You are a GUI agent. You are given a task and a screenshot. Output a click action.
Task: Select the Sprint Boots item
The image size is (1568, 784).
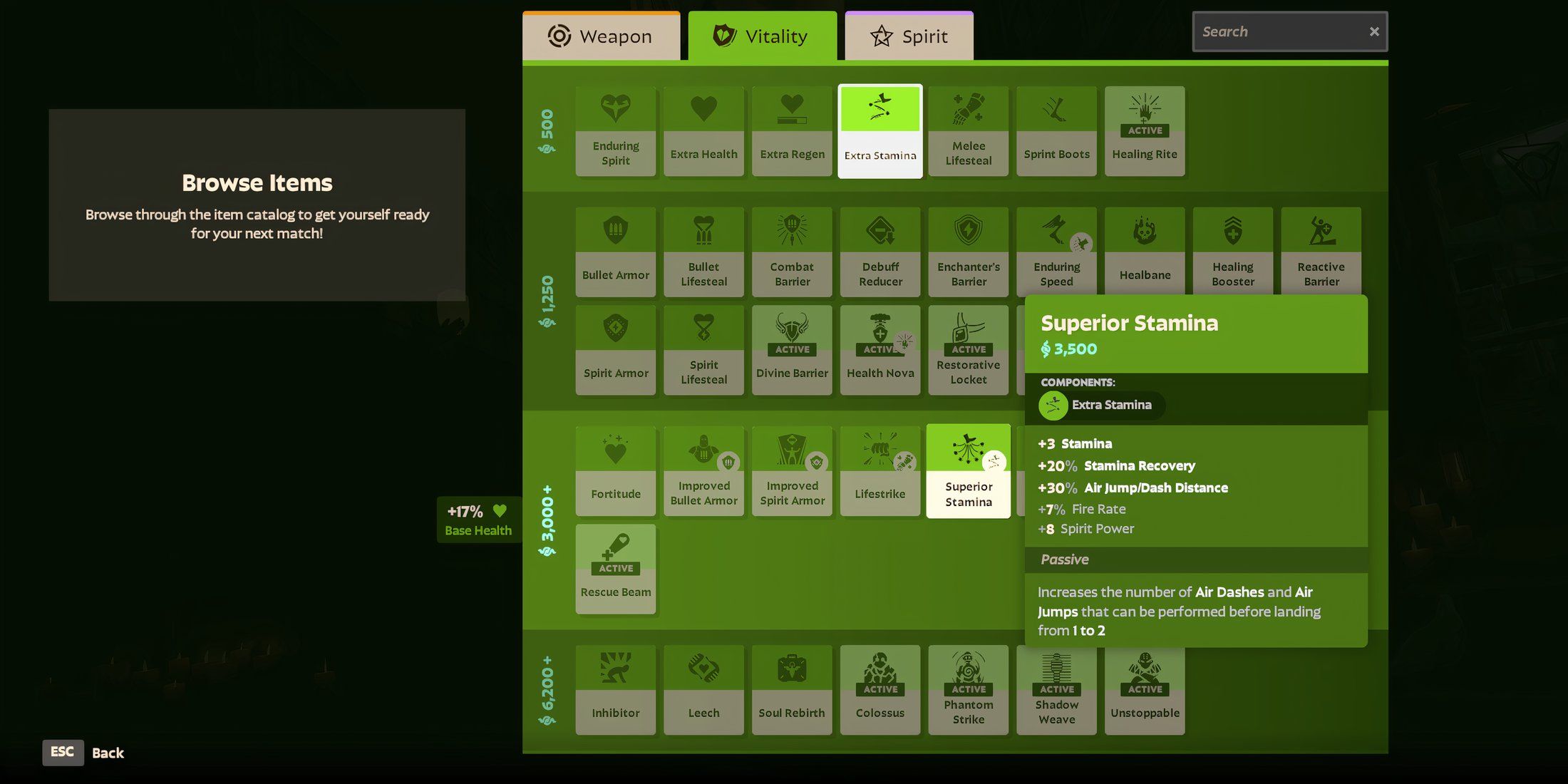[1056, 131]
